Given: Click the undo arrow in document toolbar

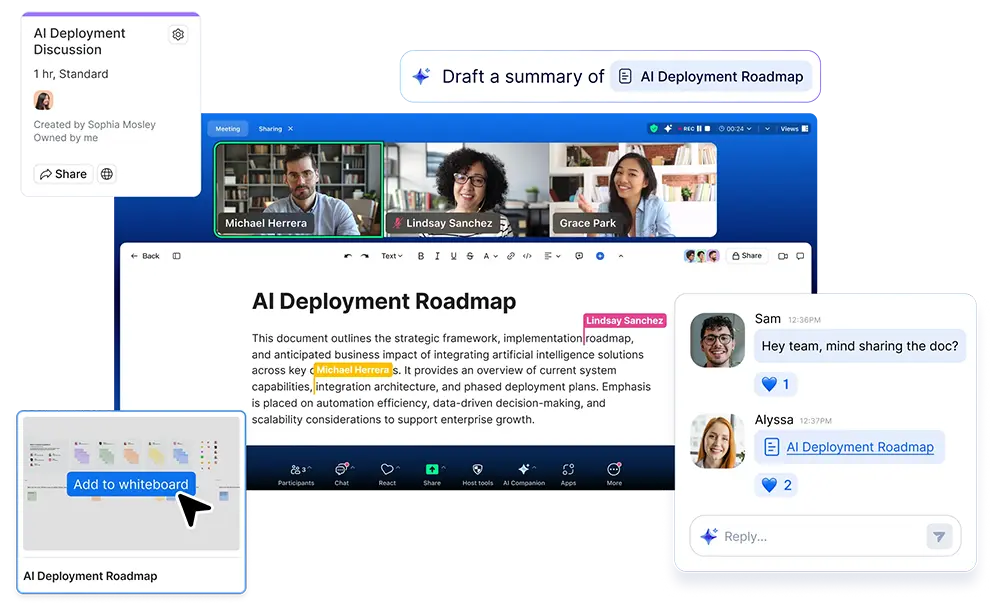Looking at the screenshot, I should point(348,256).
